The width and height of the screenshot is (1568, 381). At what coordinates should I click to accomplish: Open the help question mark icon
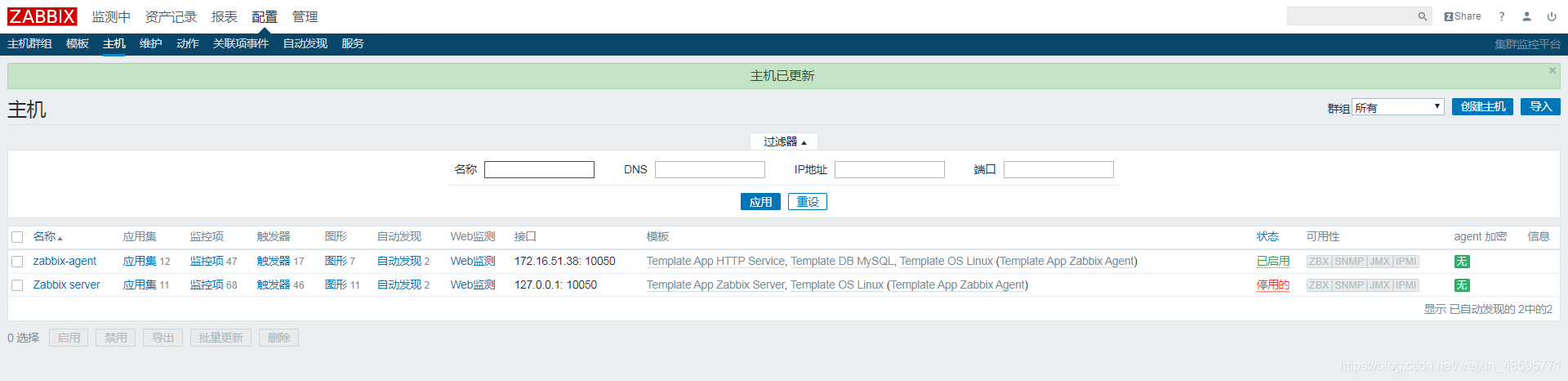pos(1501,16)
